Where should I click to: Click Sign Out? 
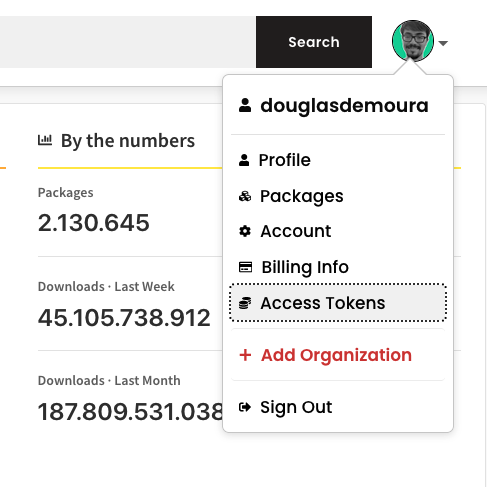coord(338,407)
